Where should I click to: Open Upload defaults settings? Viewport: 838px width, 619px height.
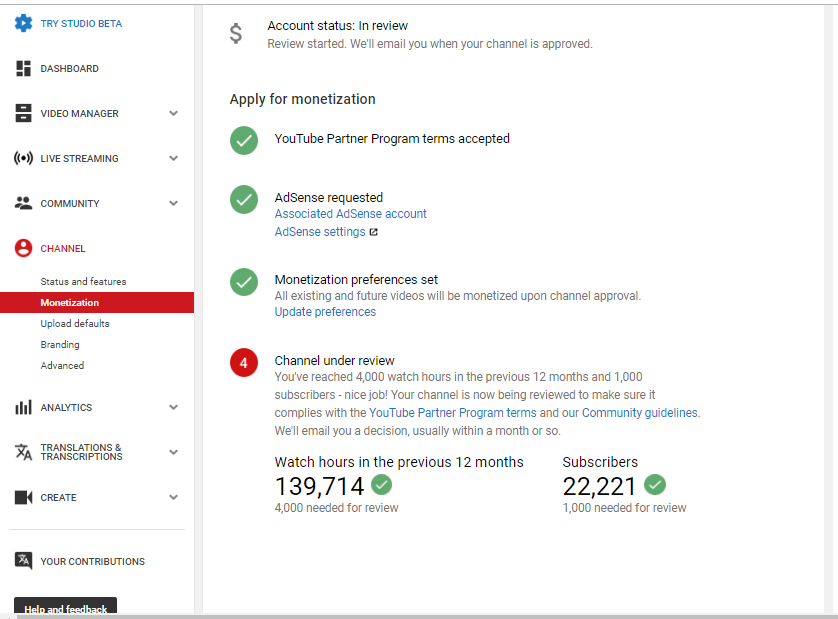75,323
